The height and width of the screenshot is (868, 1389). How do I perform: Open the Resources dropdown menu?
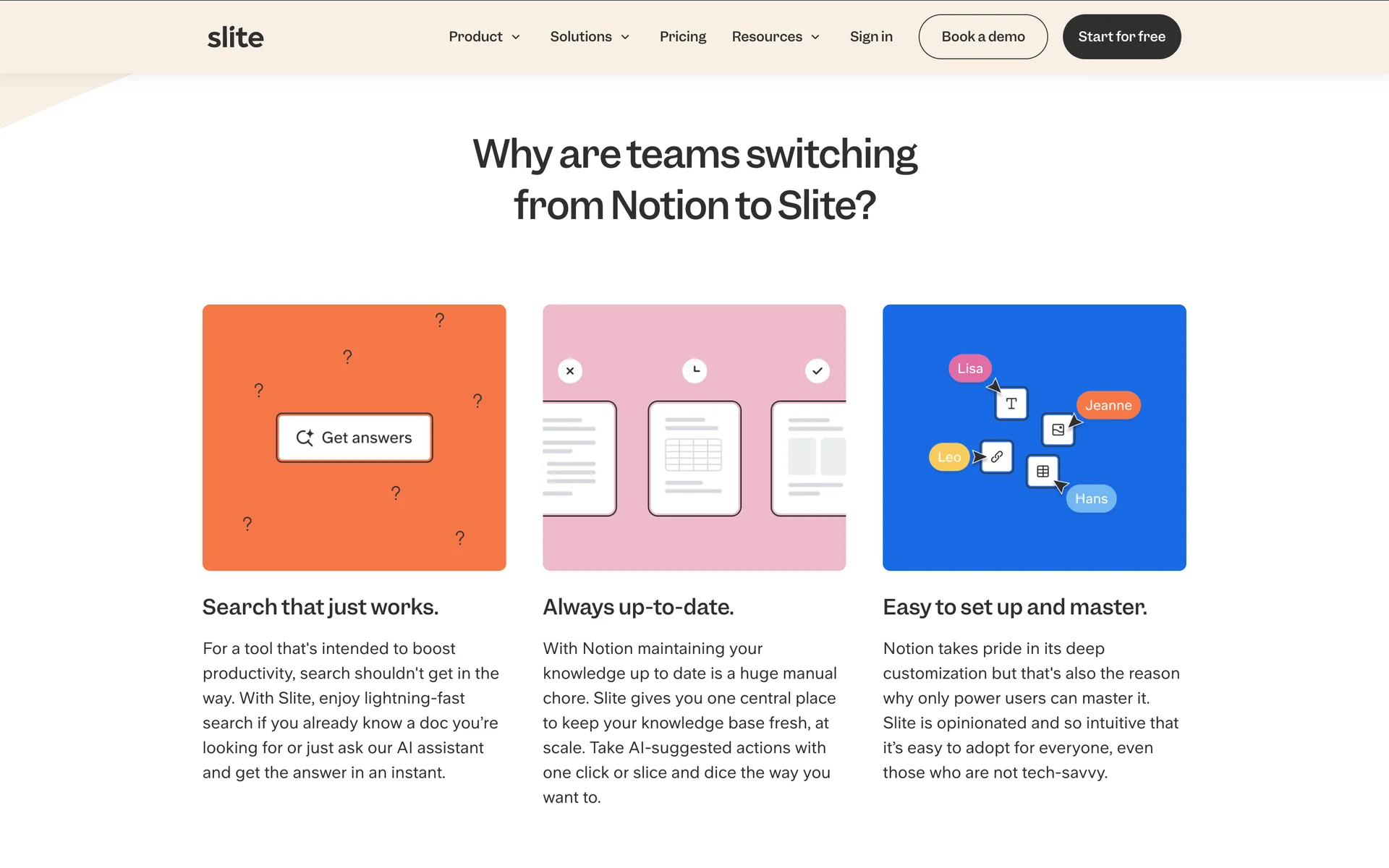click(776, 37)
